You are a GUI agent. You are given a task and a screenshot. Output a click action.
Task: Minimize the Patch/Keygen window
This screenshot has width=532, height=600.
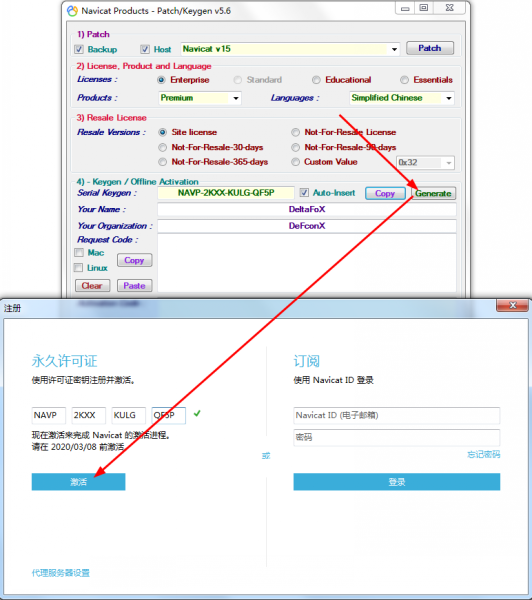[x=405, y=8]
